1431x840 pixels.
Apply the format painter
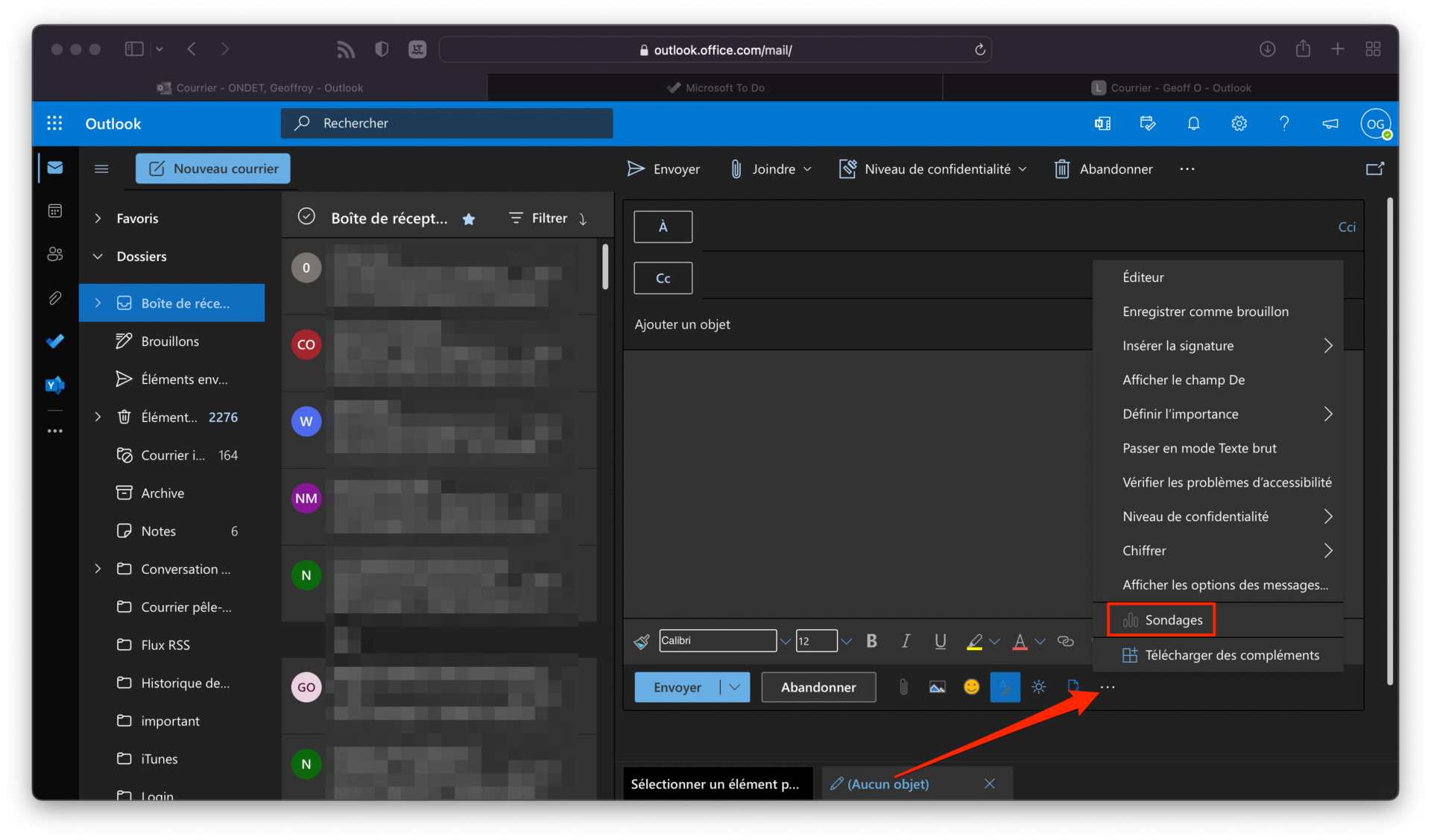(641, 641)
